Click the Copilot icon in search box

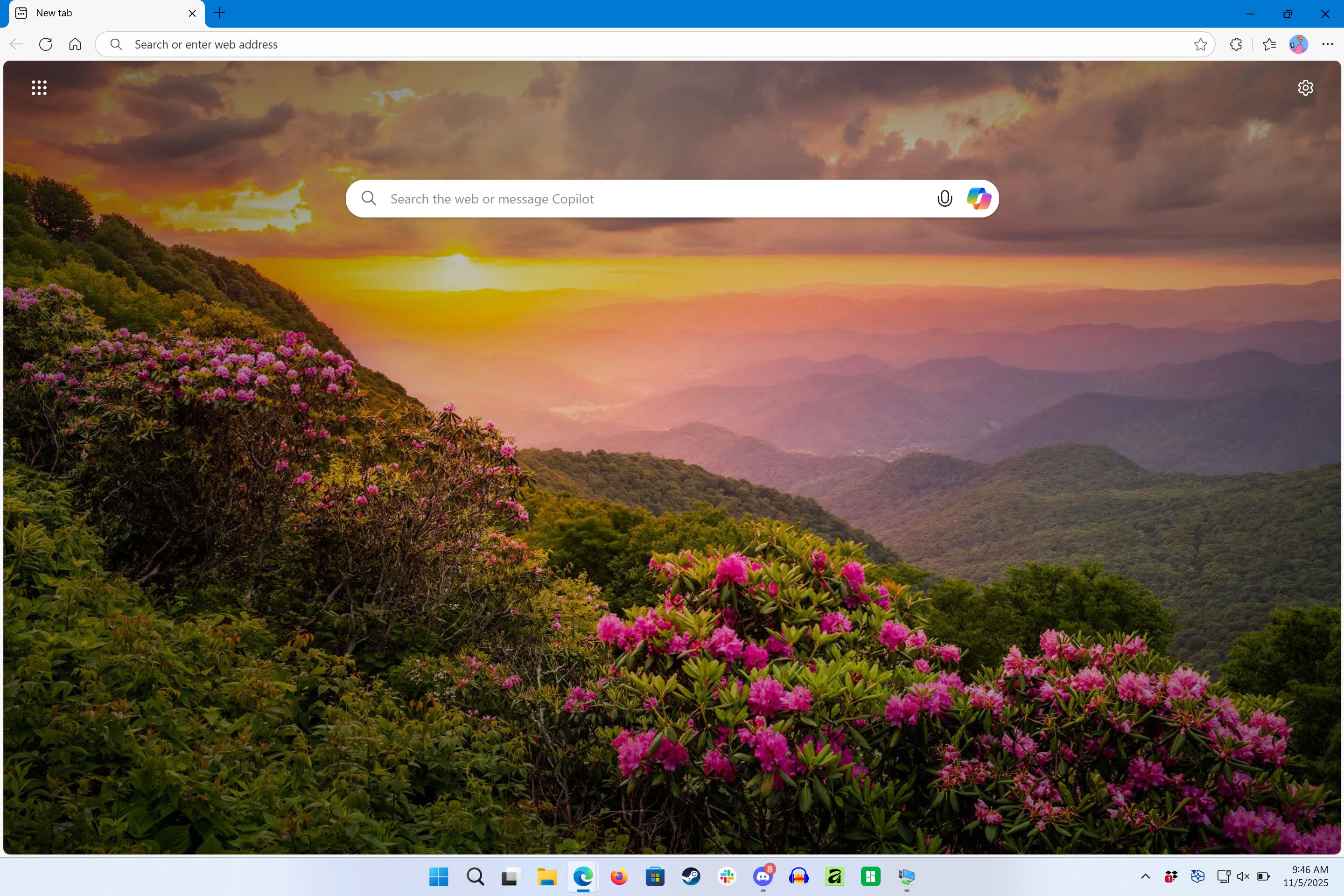(x=978, y=198)
